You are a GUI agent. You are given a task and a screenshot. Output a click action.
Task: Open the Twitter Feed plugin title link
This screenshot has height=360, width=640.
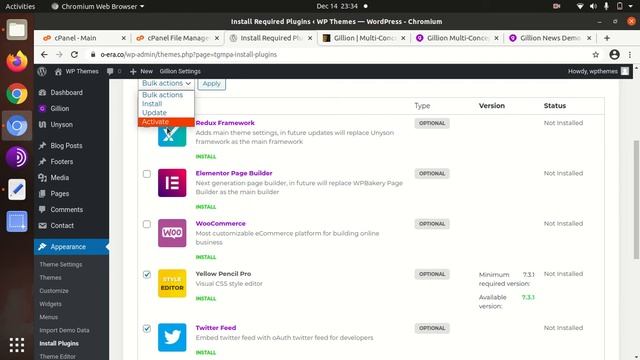click(x=216, y=328)
